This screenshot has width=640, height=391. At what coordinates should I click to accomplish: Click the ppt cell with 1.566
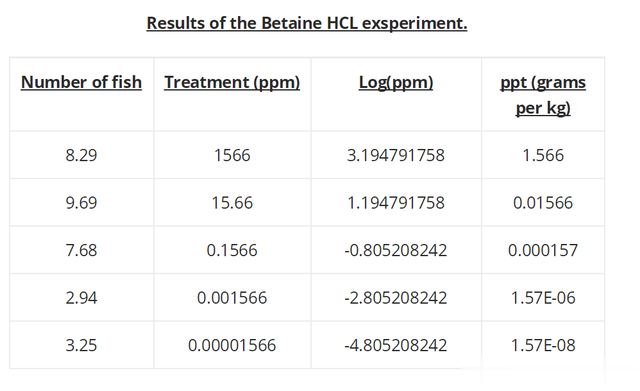pos(543,155)
